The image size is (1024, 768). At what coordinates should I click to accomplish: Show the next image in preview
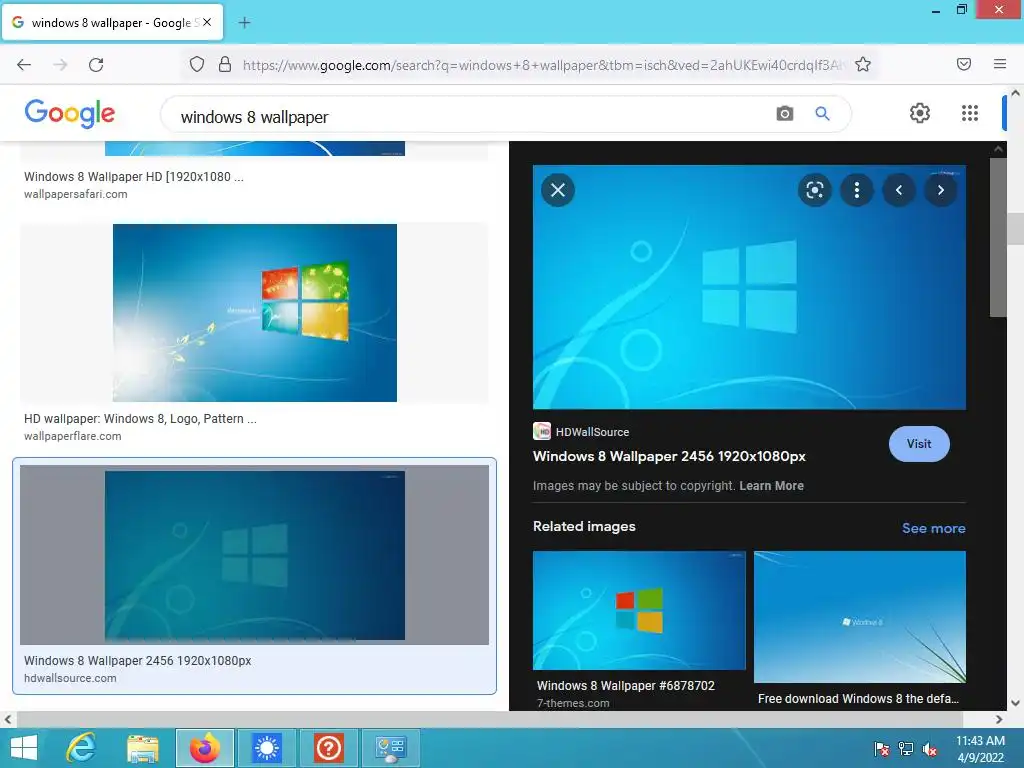940,190
